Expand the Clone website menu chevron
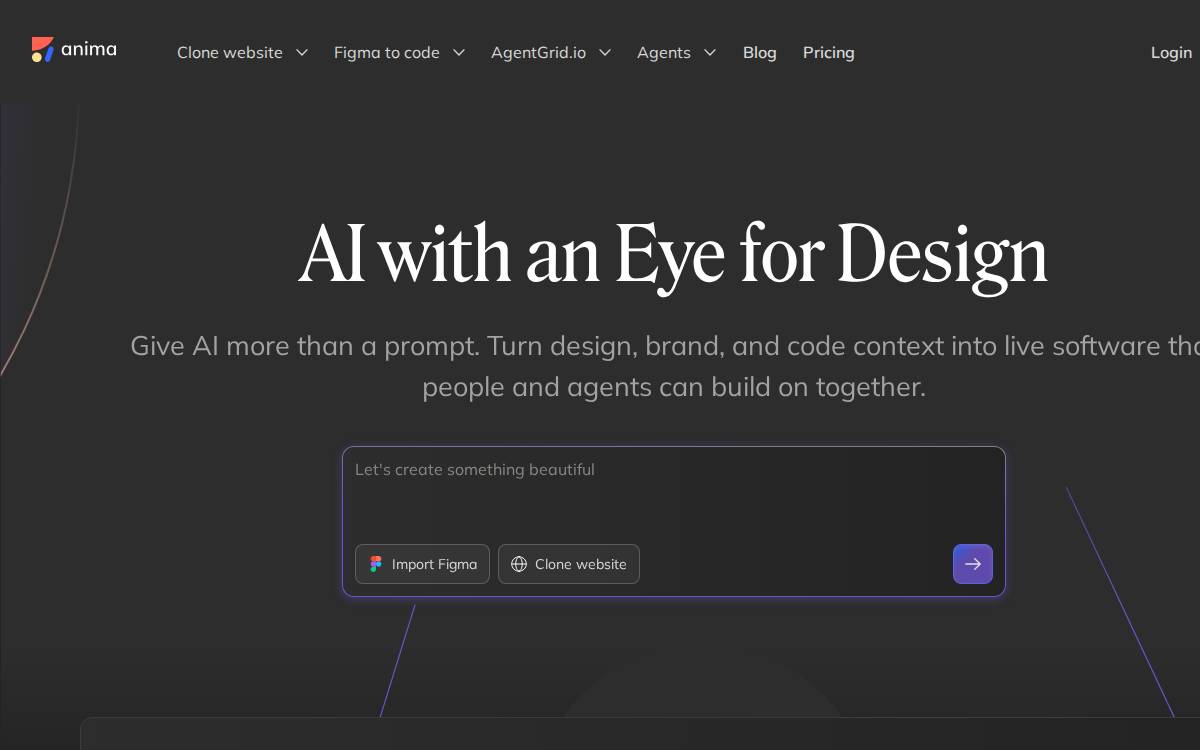Screen dimensions: 1200x750 click(x=301, y=52)
